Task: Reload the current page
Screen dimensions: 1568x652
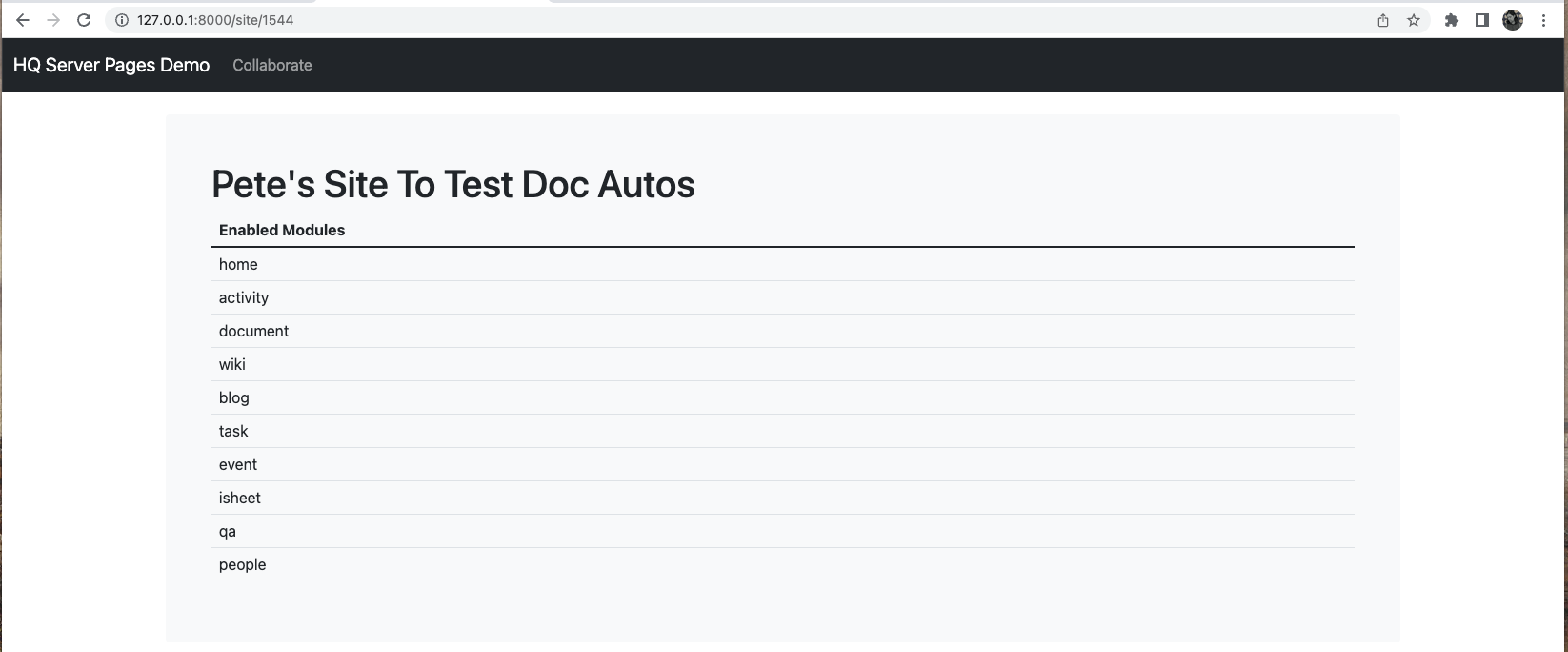Action: [84, 20]
